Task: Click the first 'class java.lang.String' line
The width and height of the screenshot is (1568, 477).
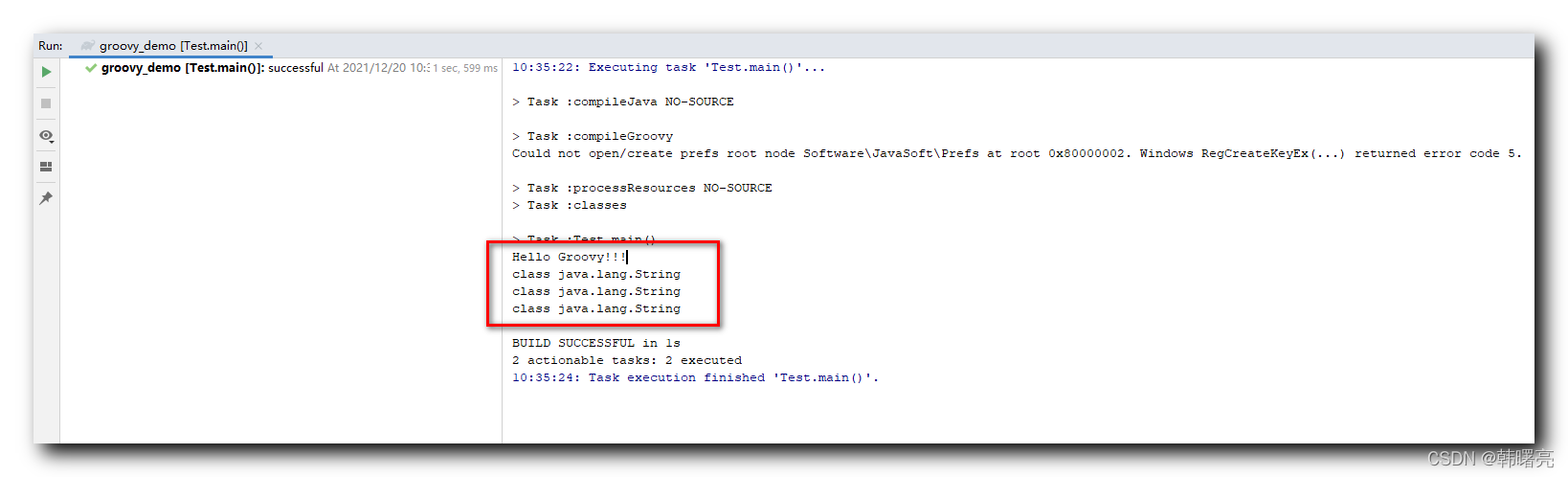Action: tap(596, 274)
